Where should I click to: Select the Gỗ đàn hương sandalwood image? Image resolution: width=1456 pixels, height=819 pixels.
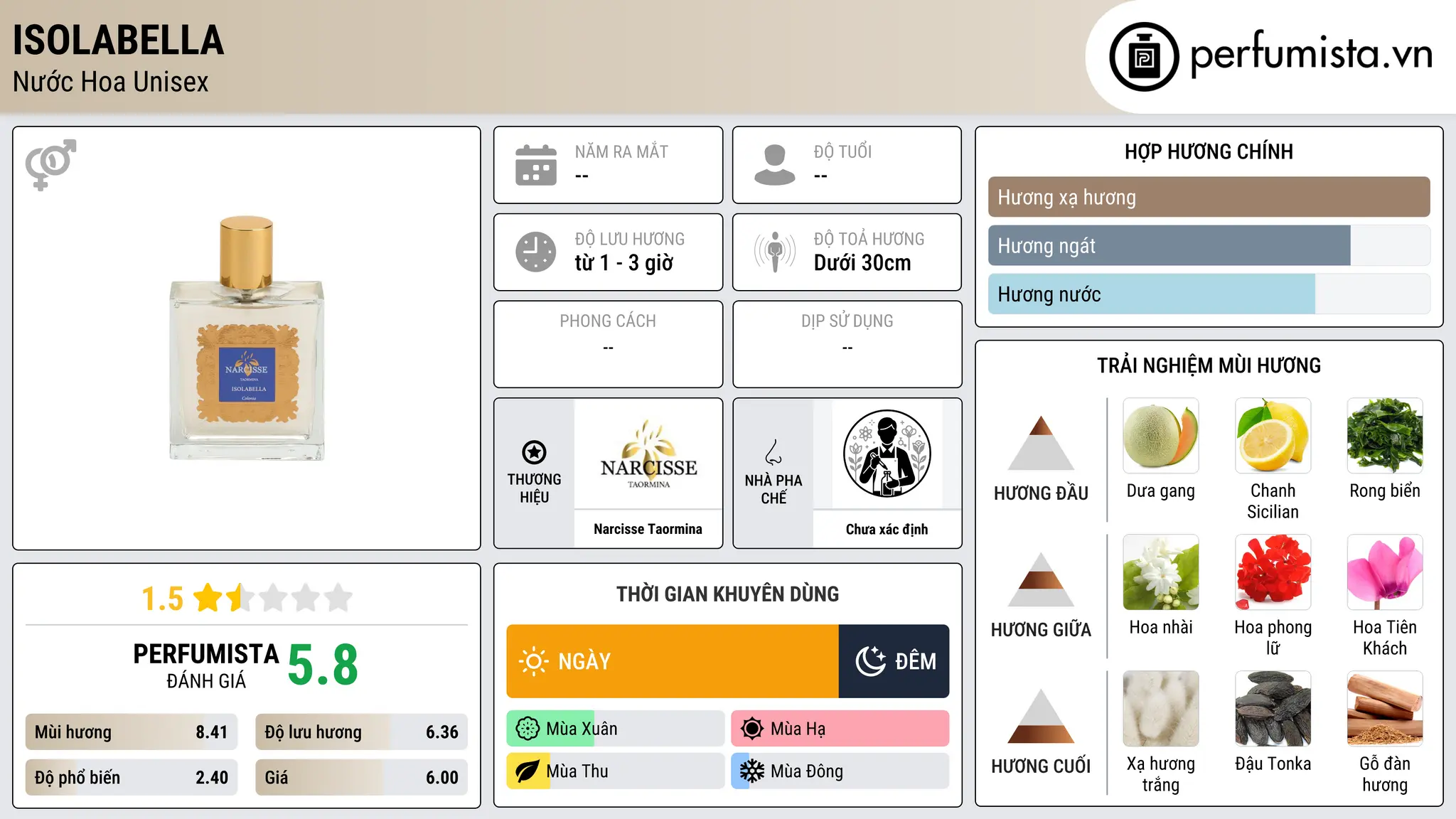pos(1385,709)
